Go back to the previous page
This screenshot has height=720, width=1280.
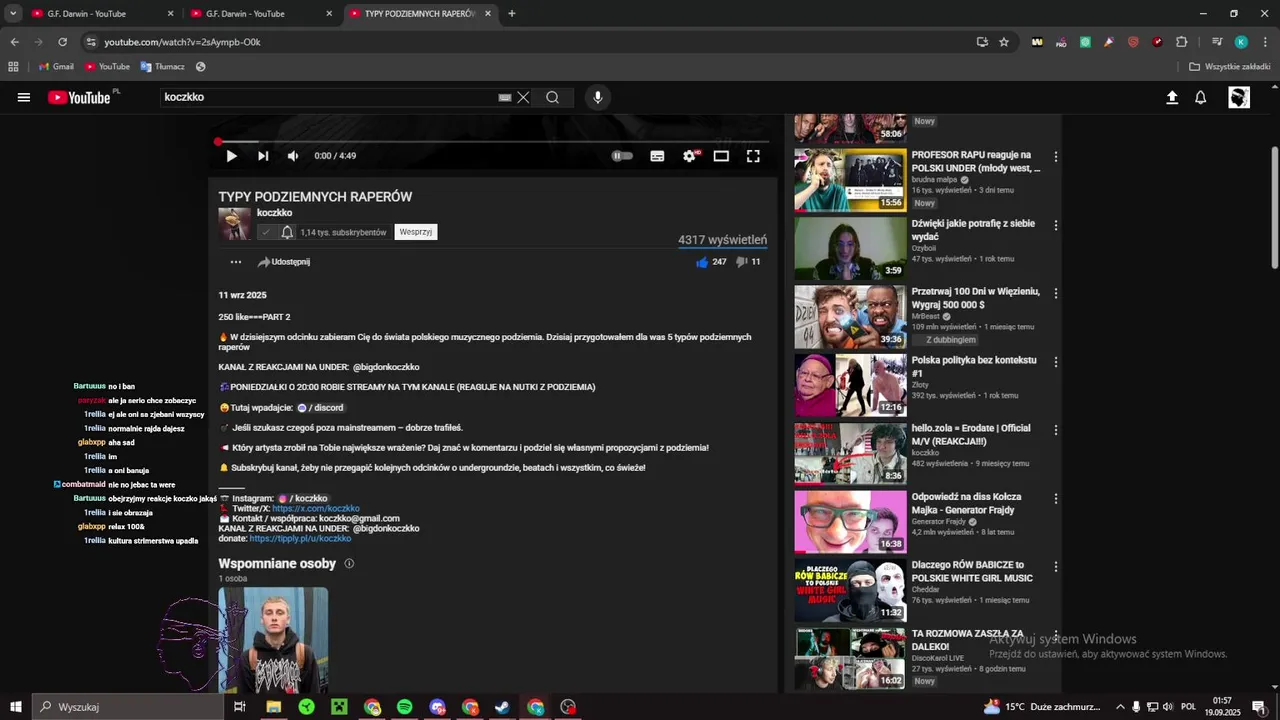tap(14, 42)
